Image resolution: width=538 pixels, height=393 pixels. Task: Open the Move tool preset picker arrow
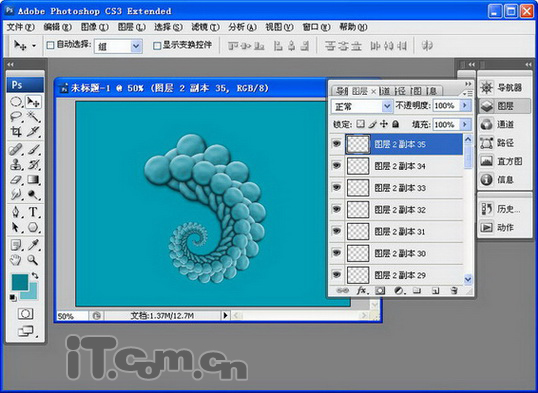click(x=34, y=45)
